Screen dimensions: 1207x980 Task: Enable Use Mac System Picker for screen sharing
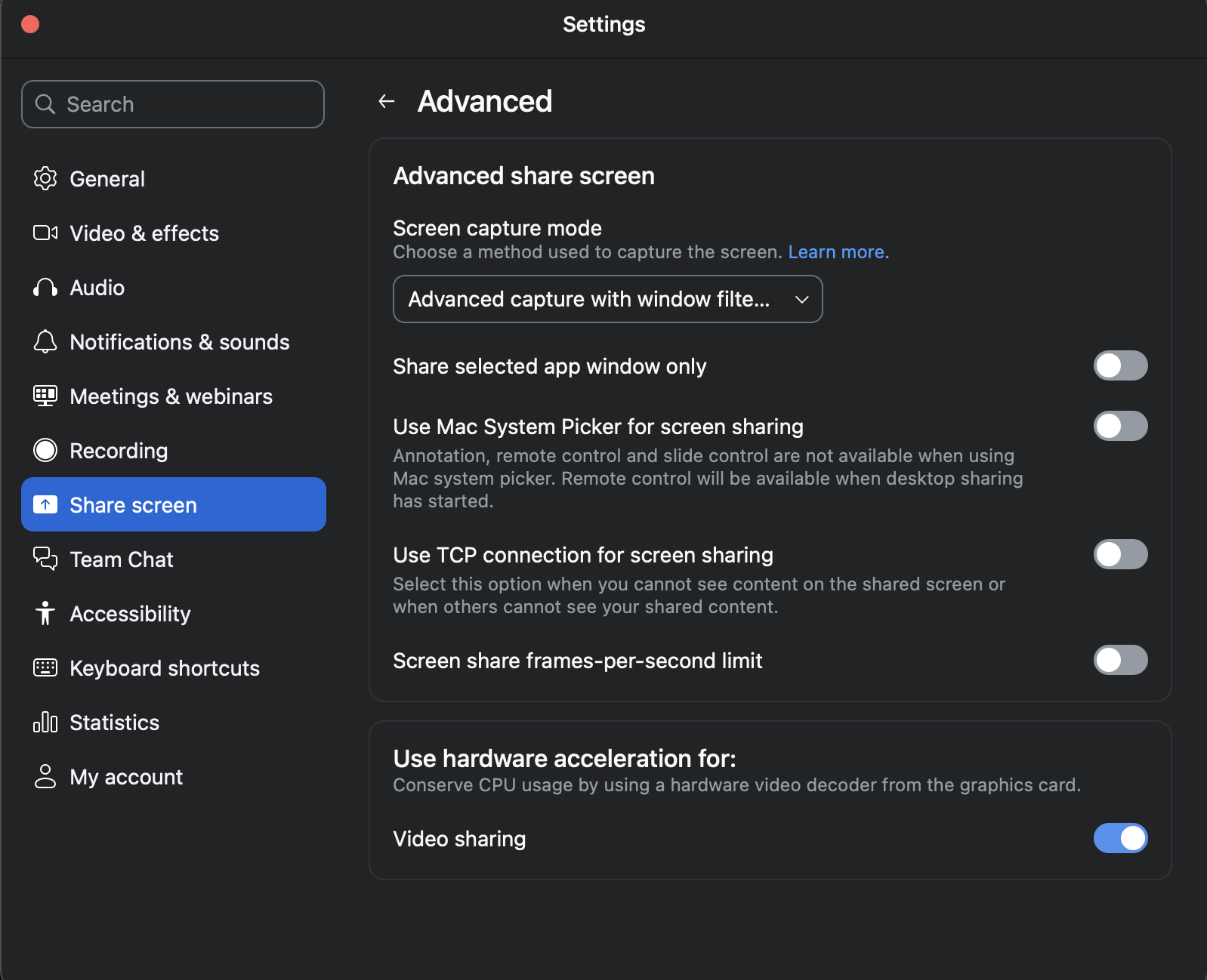[1120, 426]
